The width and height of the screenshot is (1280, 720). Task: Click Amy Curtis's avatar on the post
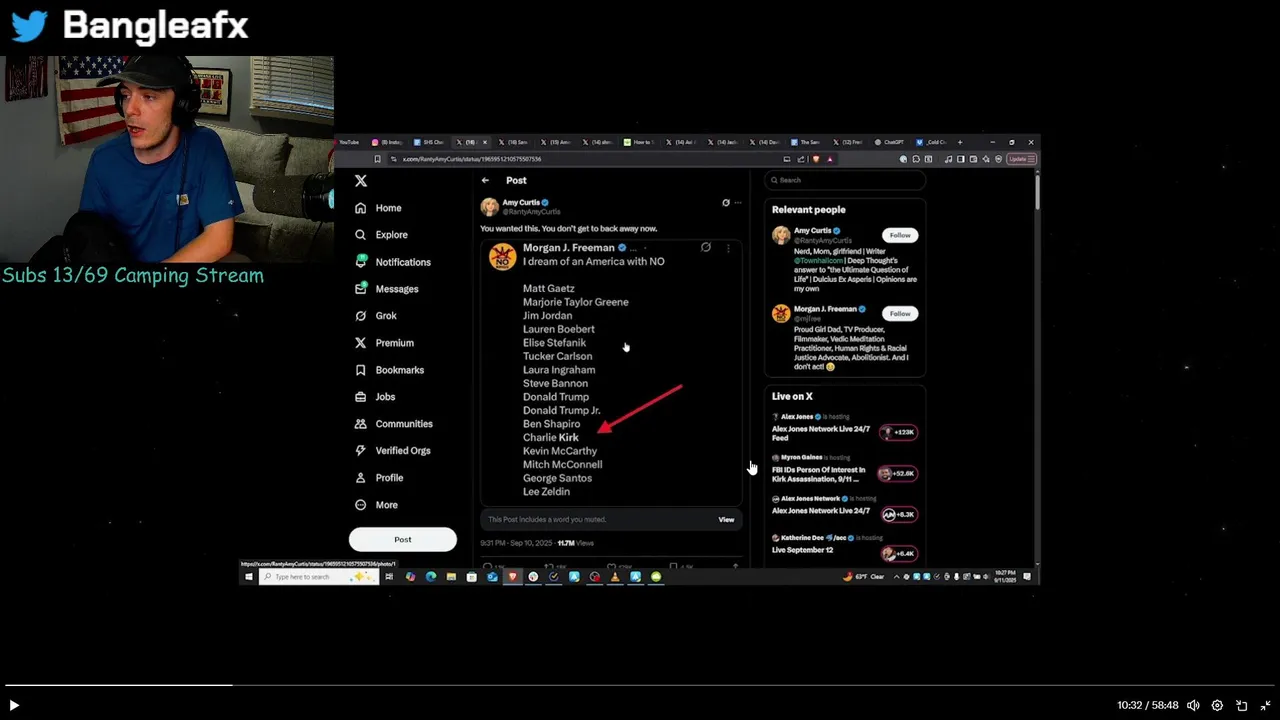coord(489,207)
